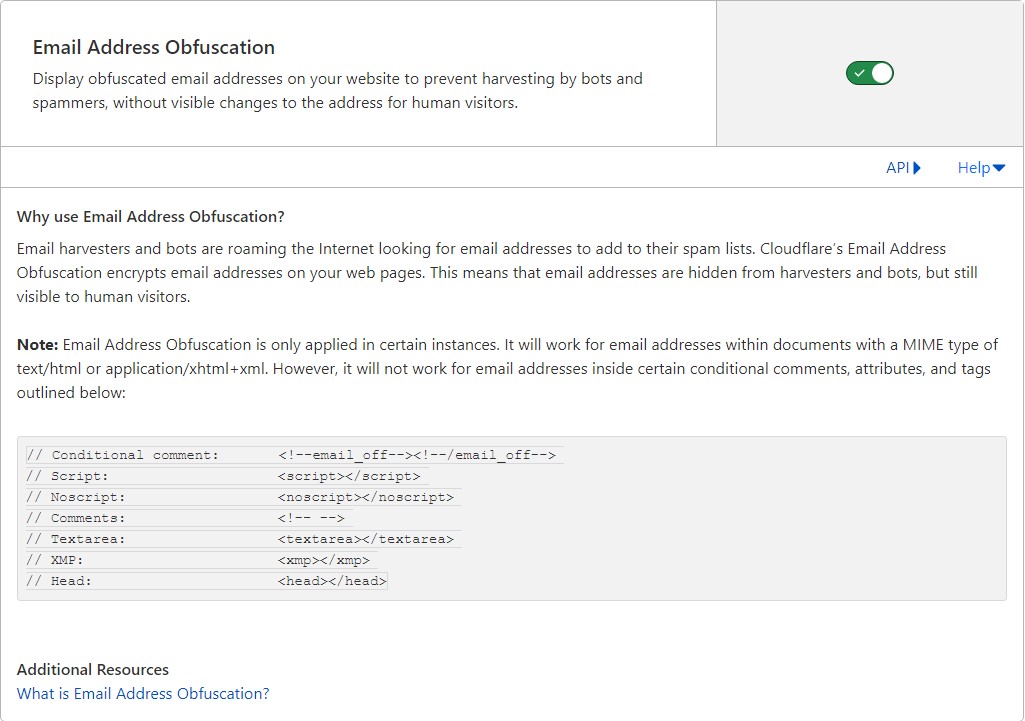The width and height of the screenshot is (1025, 721).
Task: Click the <noscript></noscript> tag text
Action: pyautogui.click(x=365, y=497)
